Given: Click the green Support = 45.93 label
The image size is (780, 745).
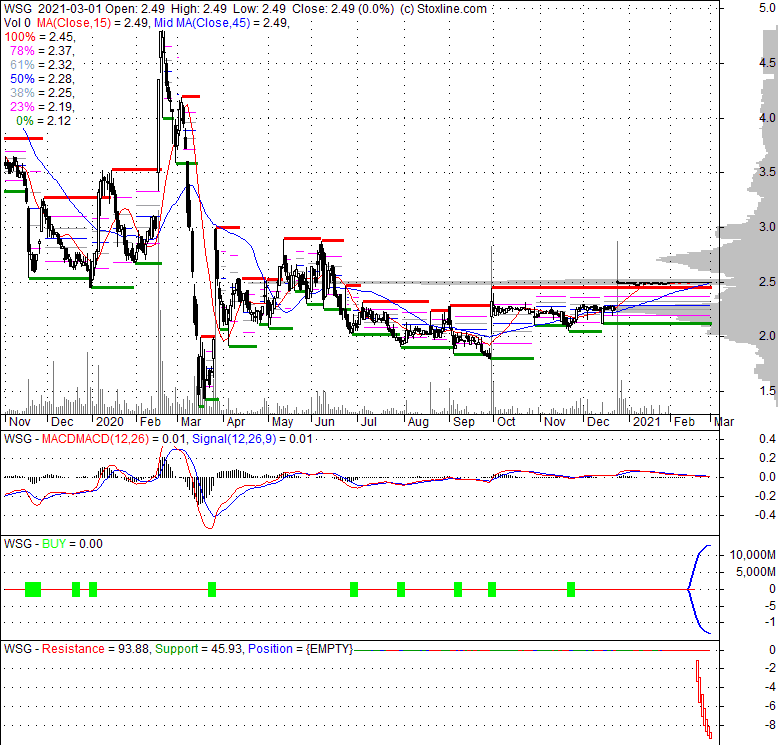Looking at the screenshot, I should (x=199, y=649).
